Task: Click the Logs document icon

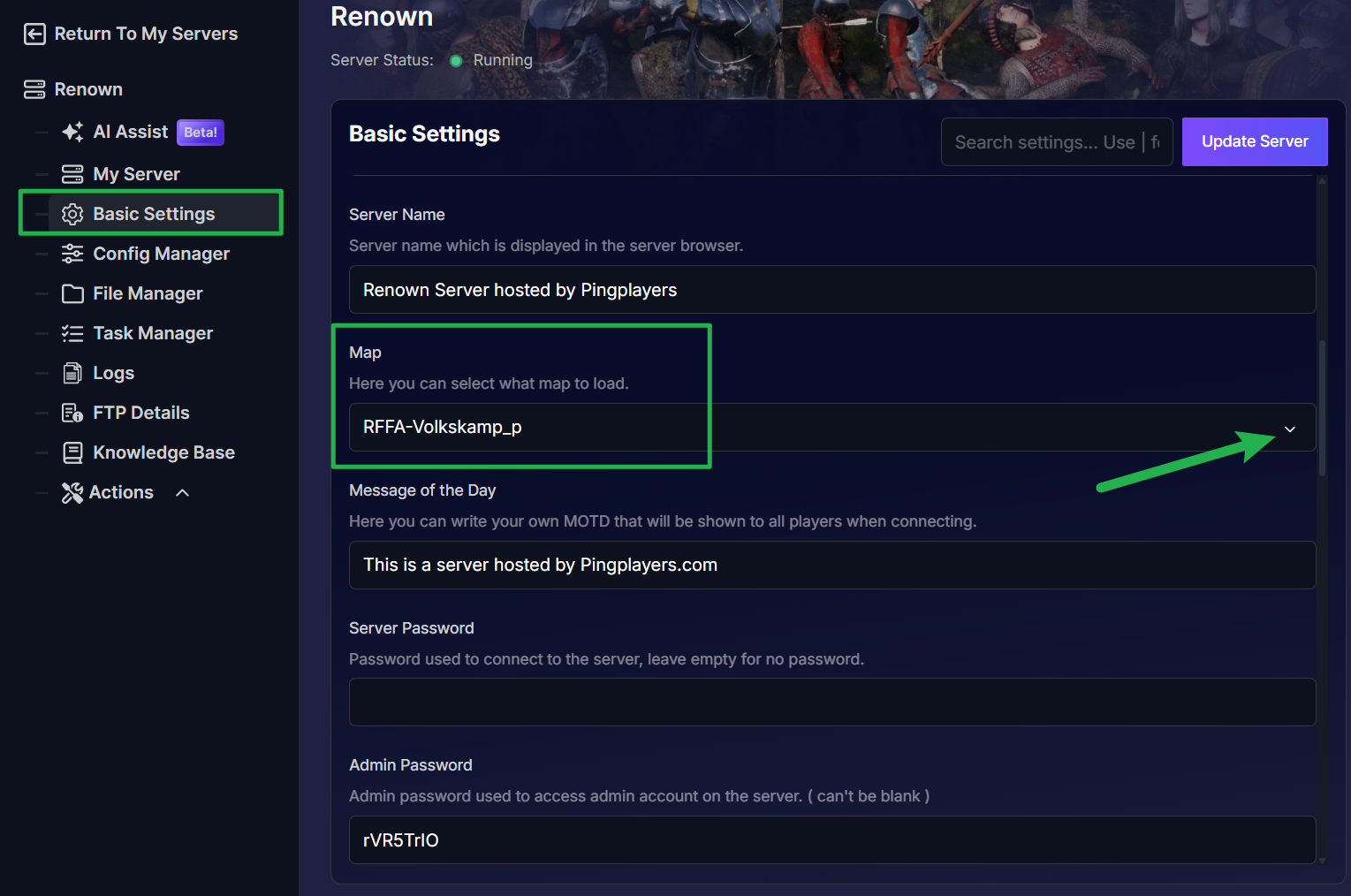Action: pyautogui.click(x=72, y=373)
